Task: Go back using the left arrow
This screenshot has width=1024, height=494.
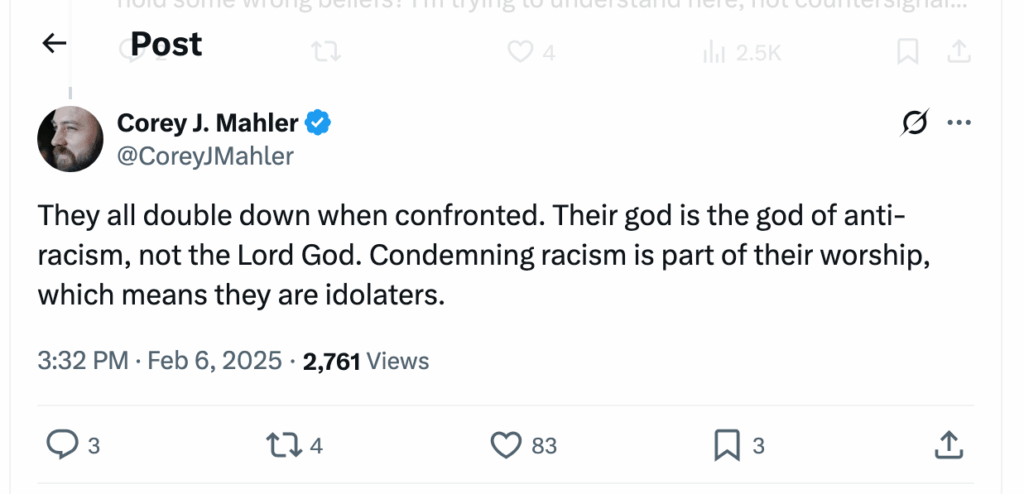Action: point(54,43)
